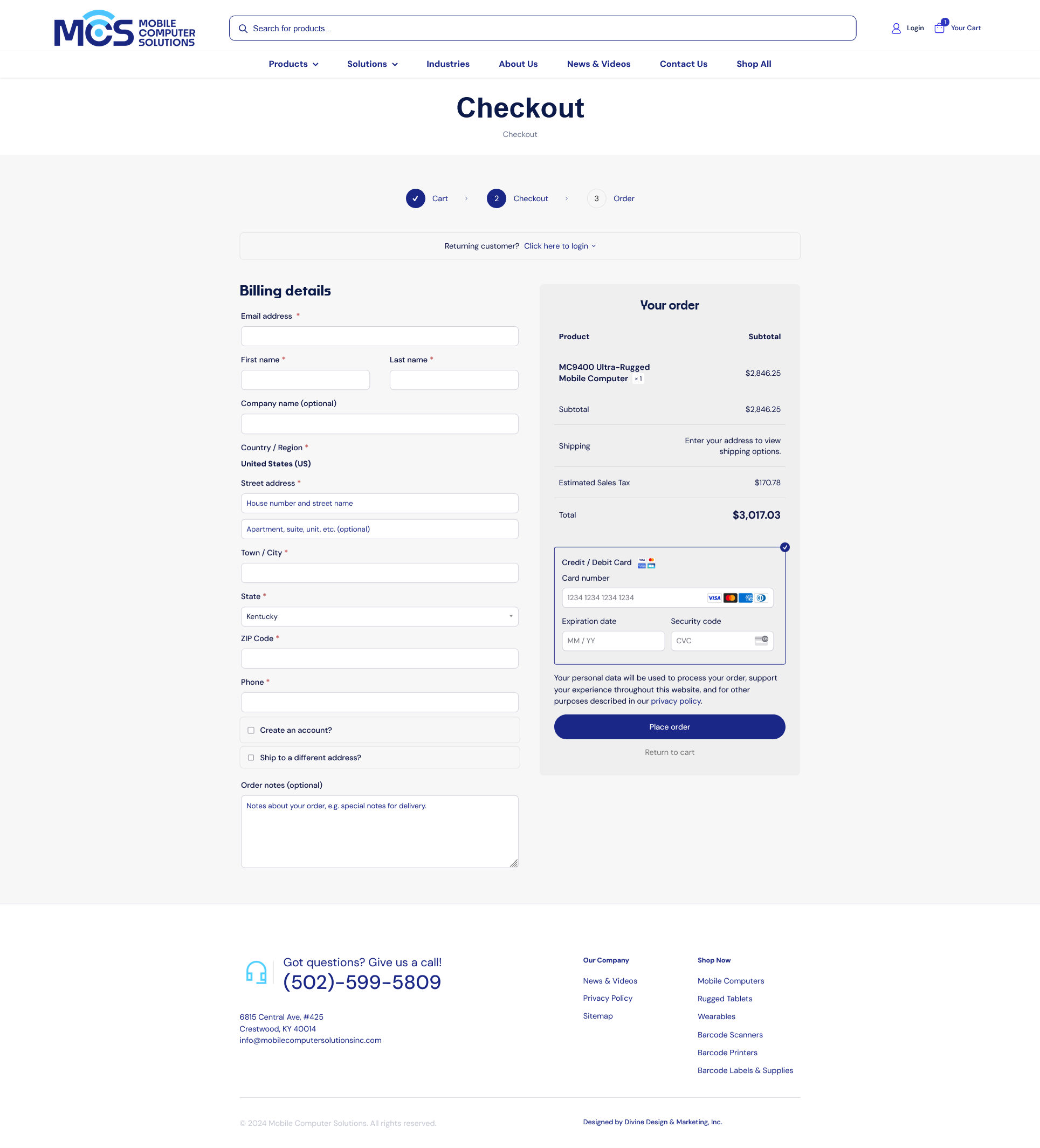Select the Credit Debit Card payment toggle
1040x1148 pixels.
point(786,547)
